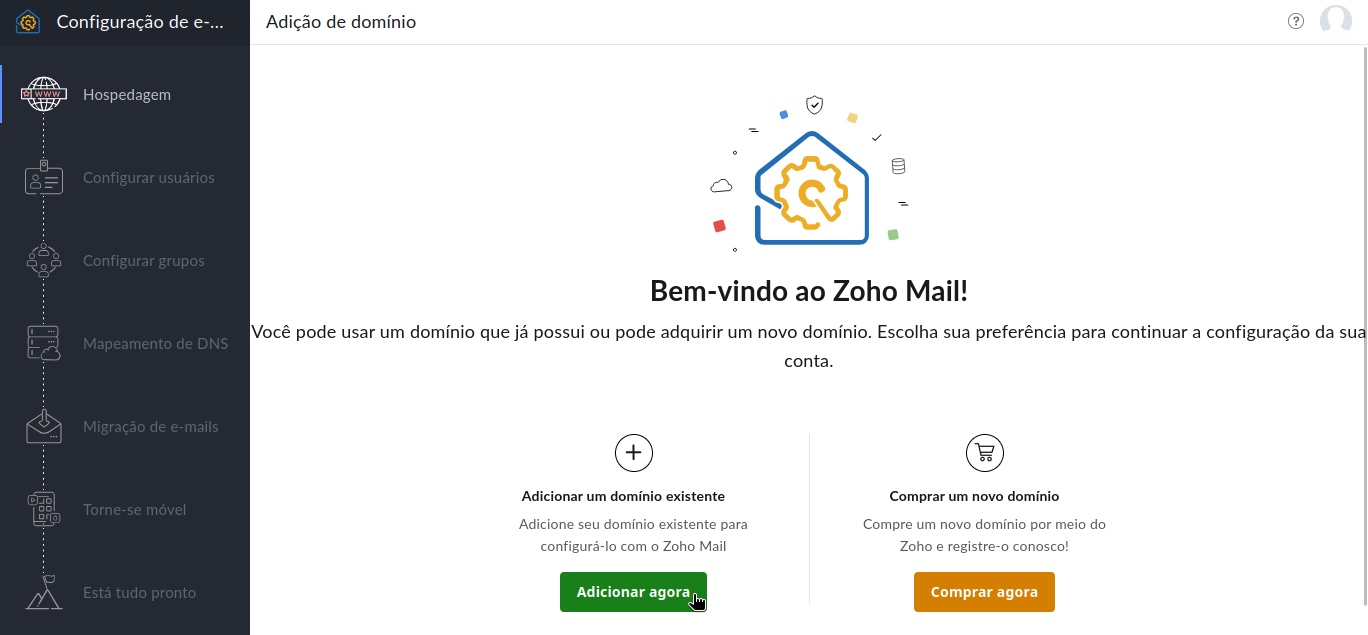Viewport: 1368px width, 635px height.
Task: Click the Configurar grupos people icon
Action: click(44, 261)
